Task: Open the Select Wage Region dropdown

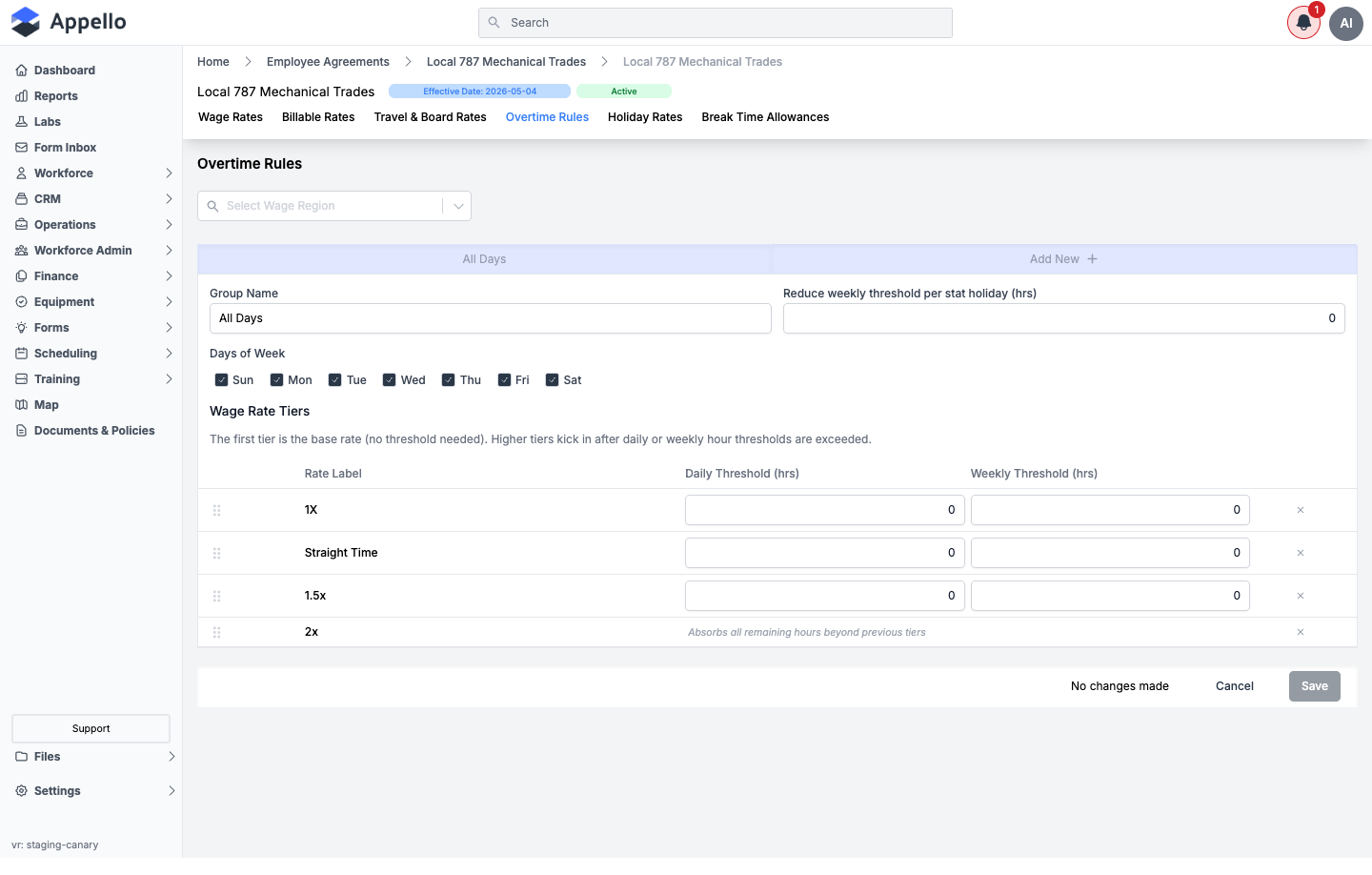Action: point(334,206)
